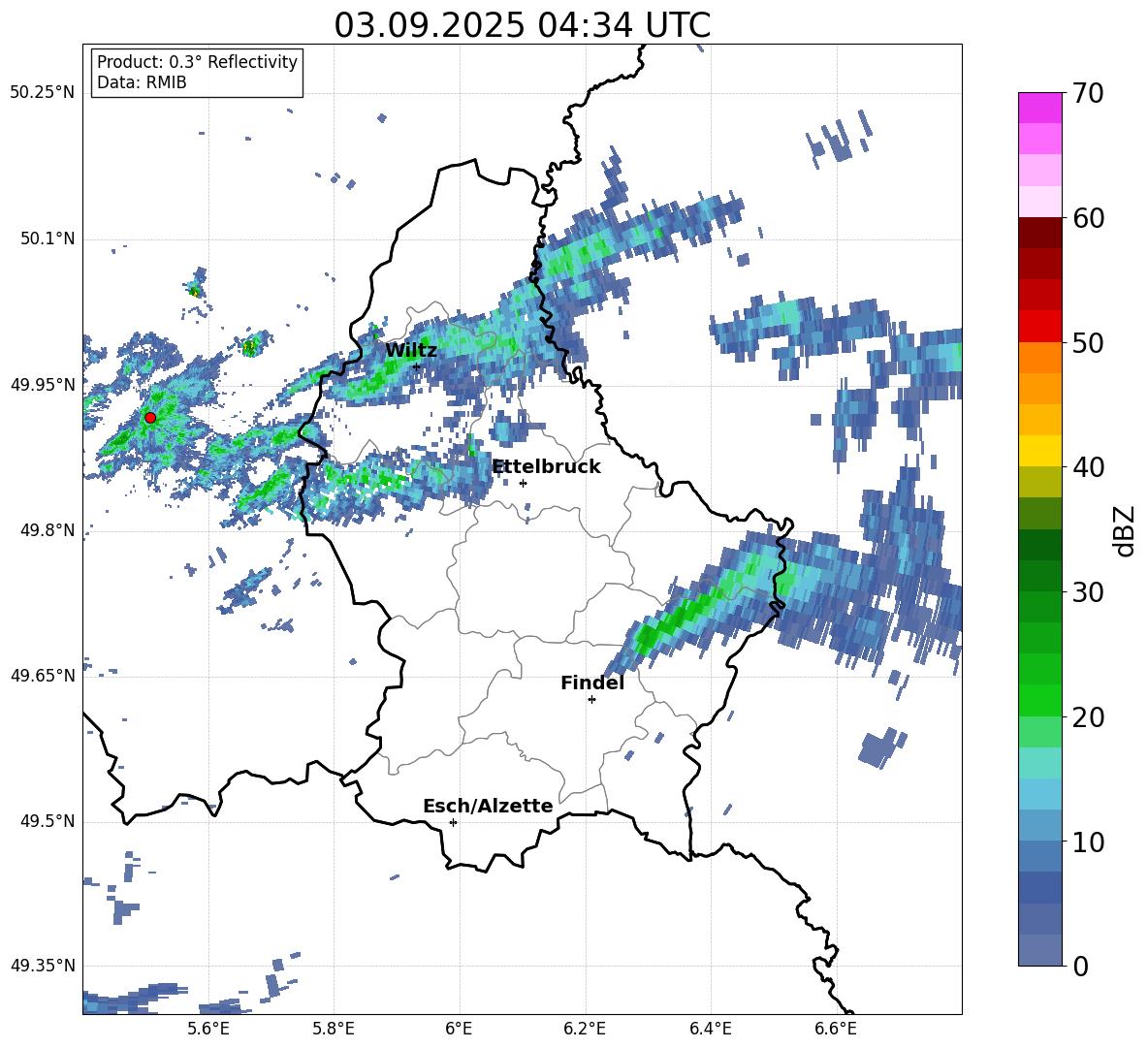1148x1048 pixels.
Task: Click the 'Findel' map label
Action: click(x=592, y=683)
